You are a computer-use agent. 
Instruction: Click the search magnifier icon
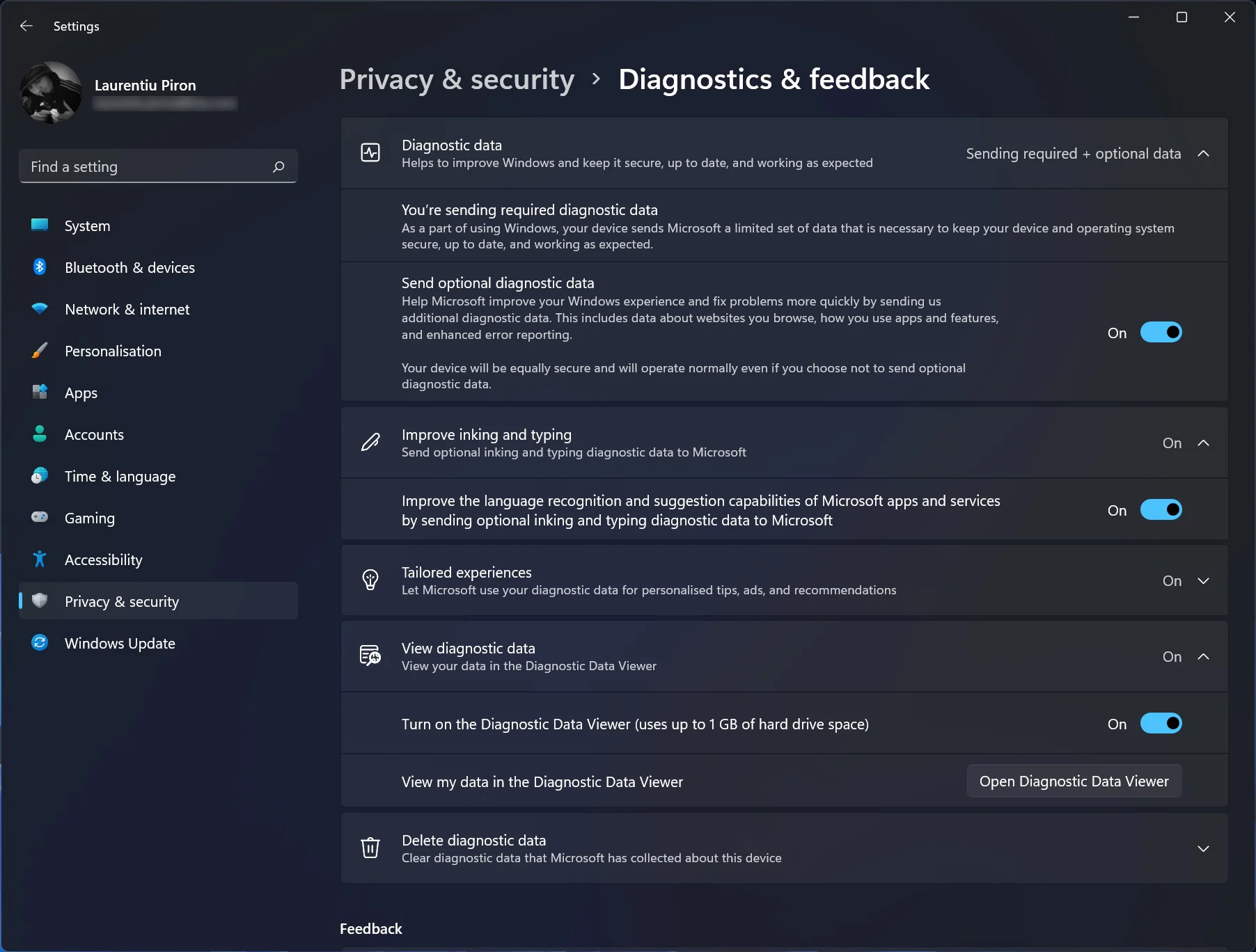pyautogui.click(x=278, y=167)
